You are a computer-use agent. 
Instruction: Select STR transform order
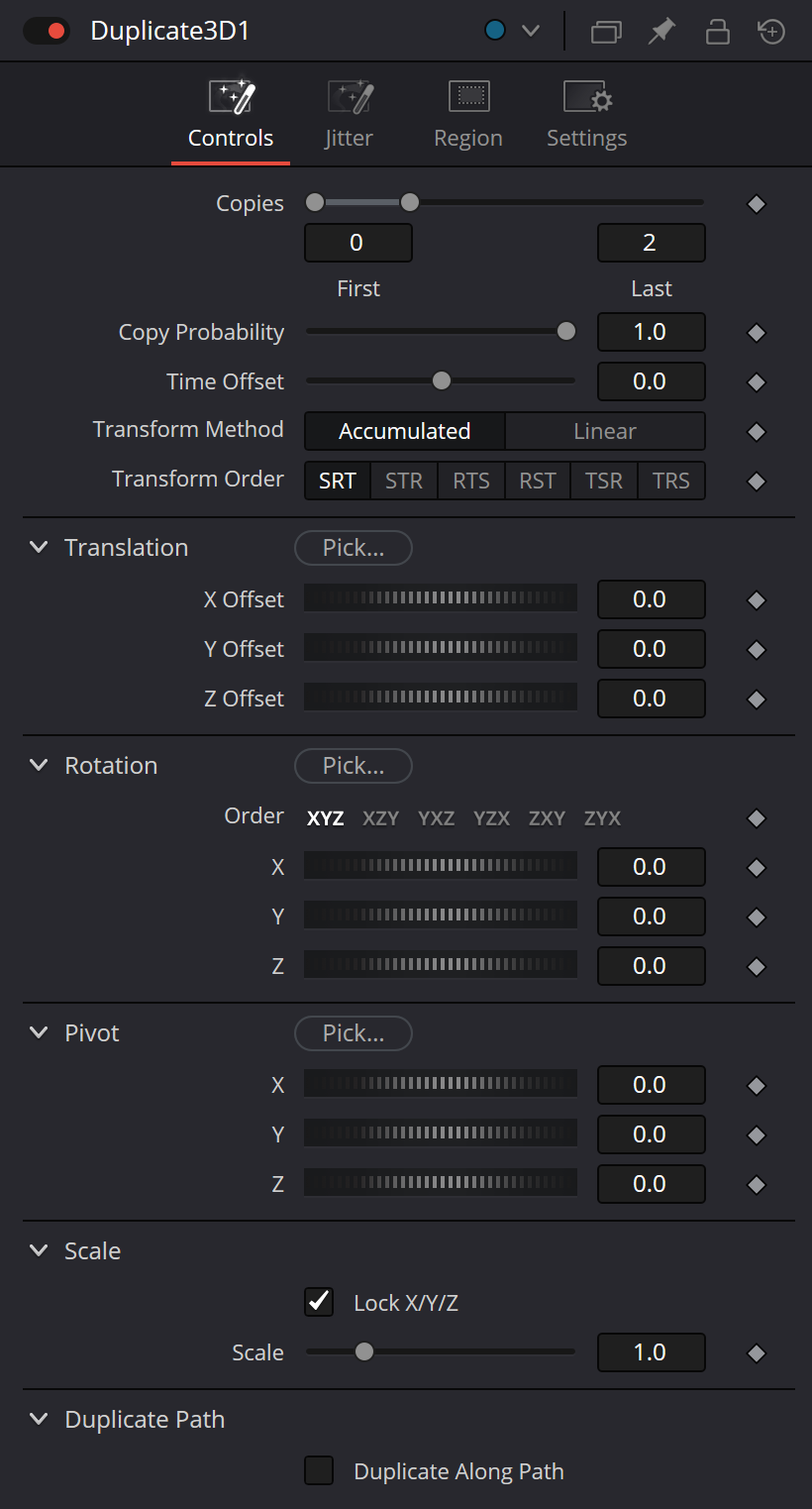(404, 481)
